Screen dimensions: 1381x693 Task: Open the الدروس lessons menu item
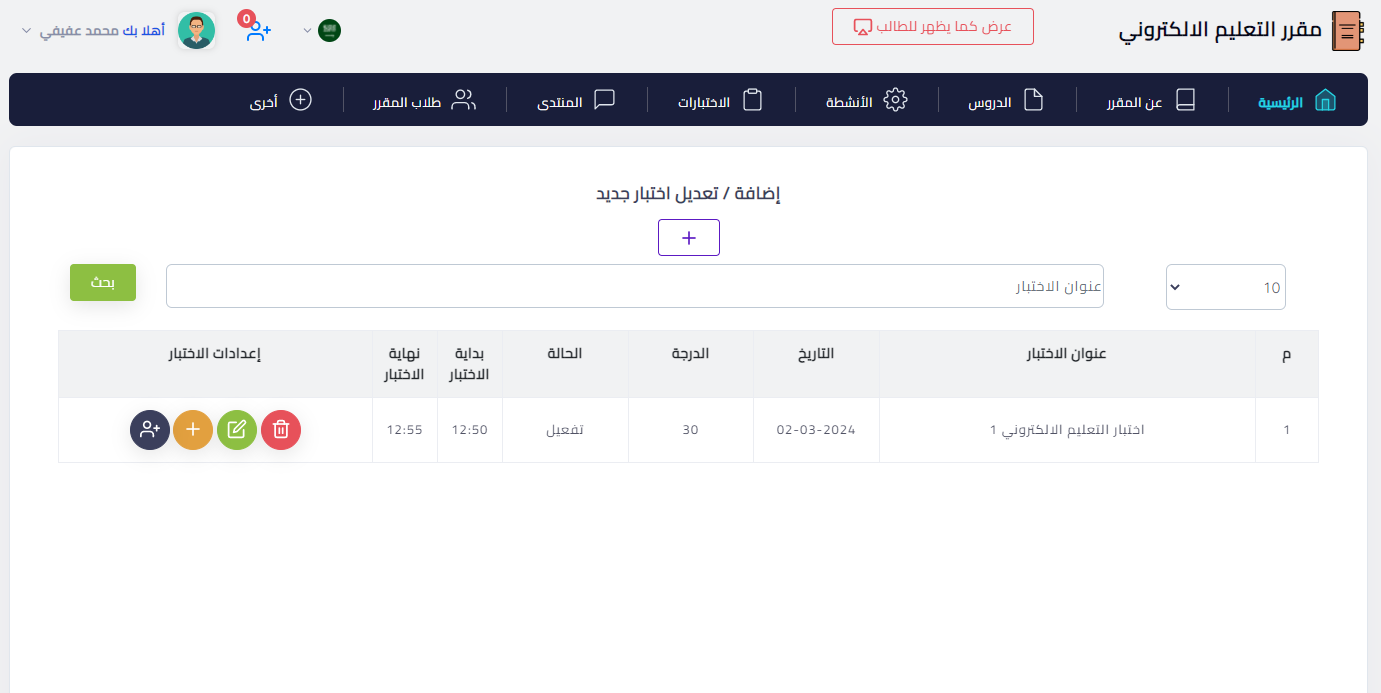coord(1005,101)
